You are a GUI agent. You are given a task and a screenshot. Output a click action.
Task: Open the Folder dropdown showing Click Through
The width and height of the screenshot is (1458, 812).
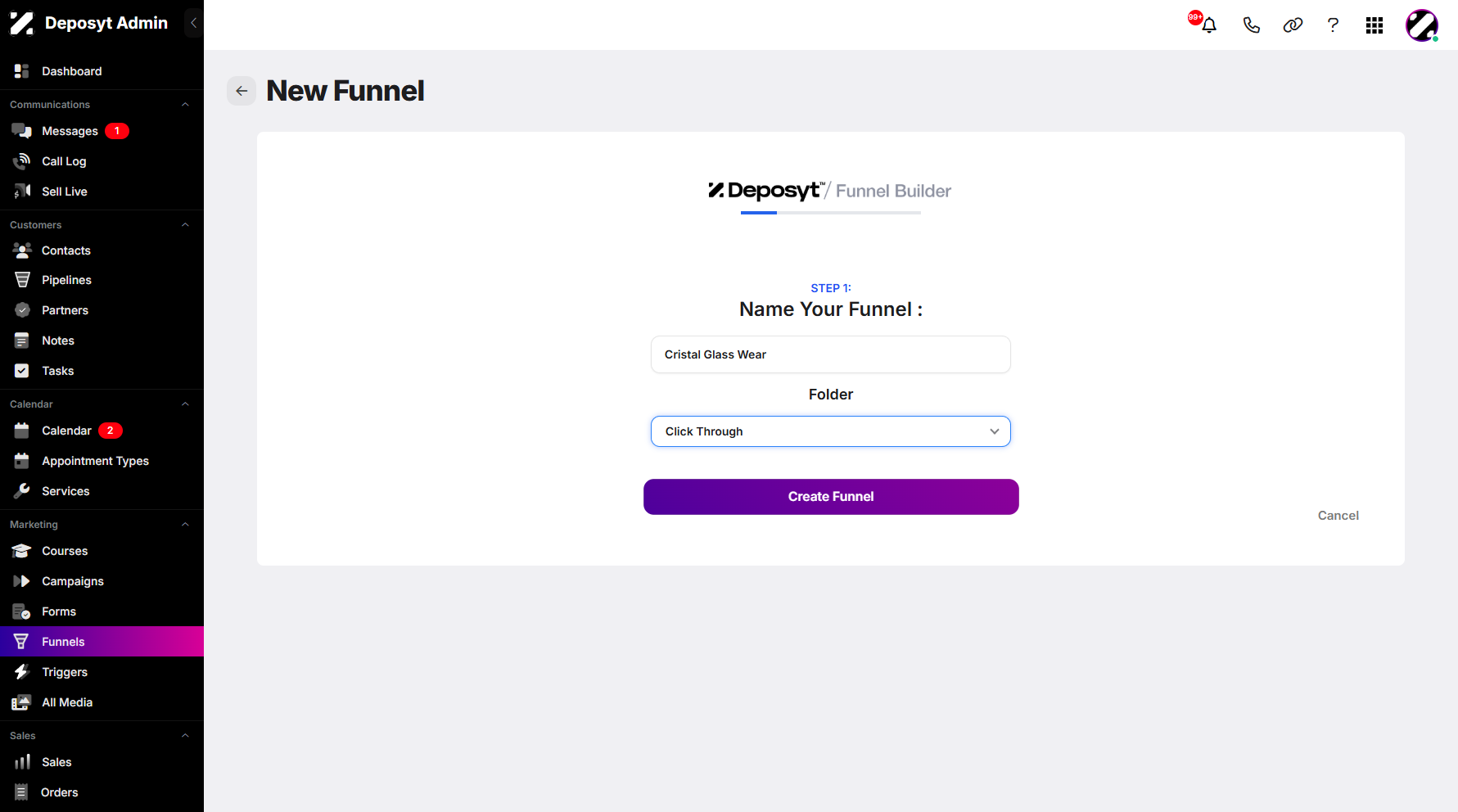pos(831,431)
